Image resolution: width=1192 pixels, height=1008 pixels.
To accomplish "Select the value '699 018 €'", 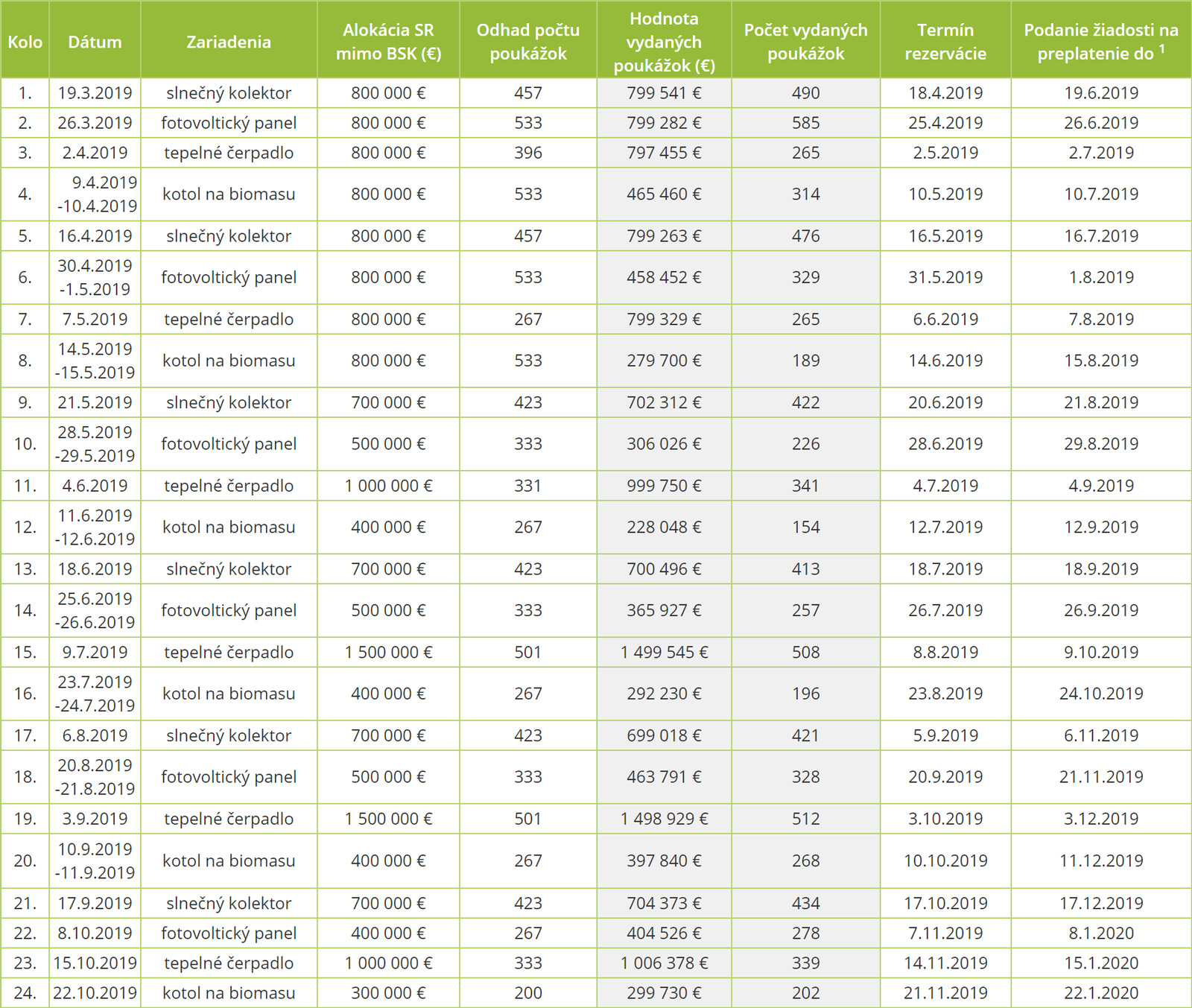I will coord(664,735).
